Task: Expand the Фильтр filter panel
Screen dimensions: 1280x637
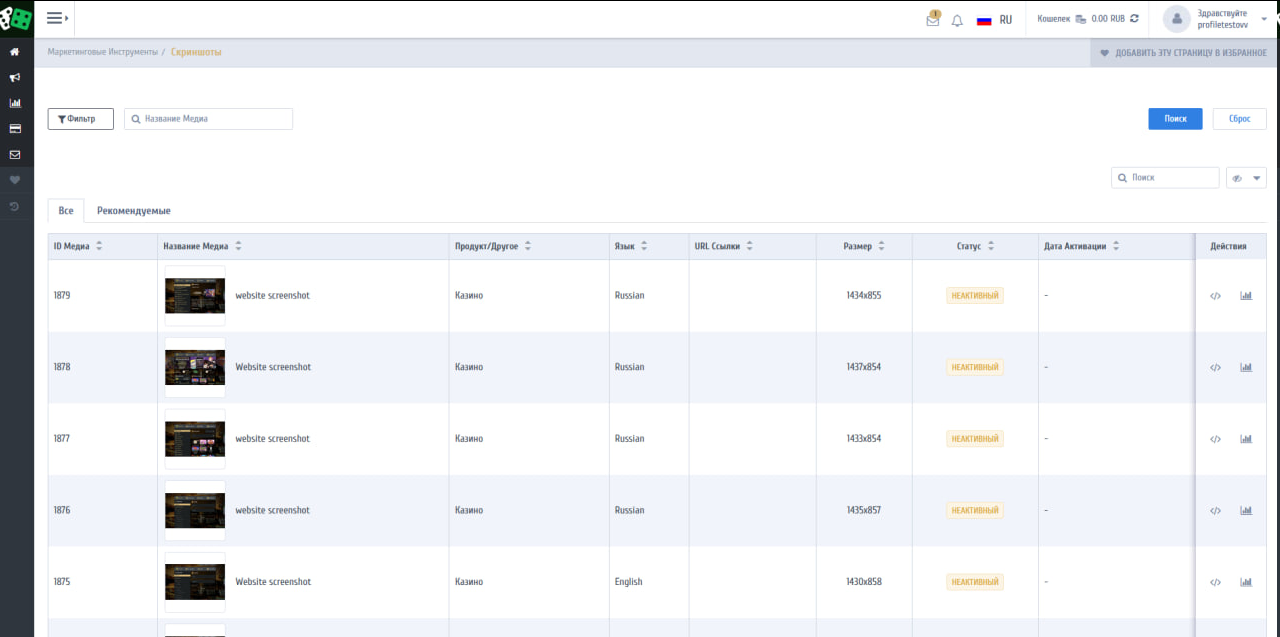Action: [80, 119]
